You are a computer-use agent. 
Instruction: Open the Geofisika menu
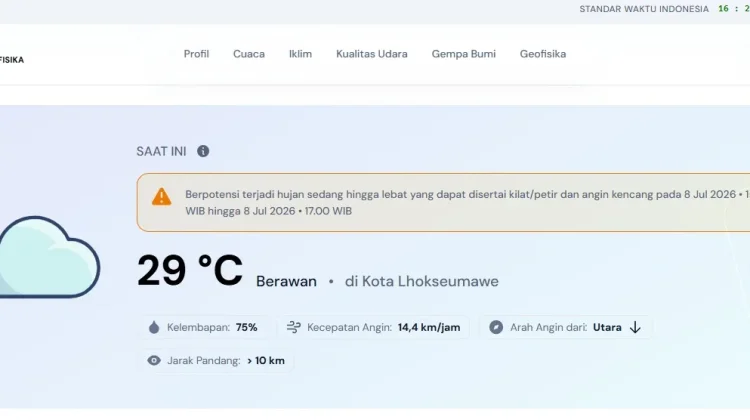pos(543,54)
